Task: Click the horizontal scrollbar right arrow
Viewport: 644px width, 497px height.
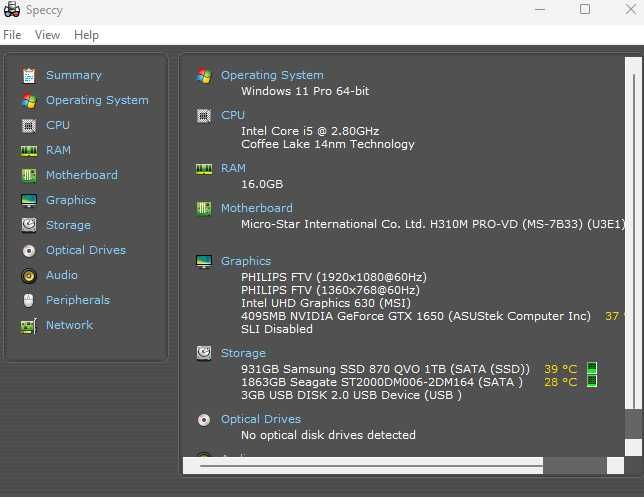Action: click(x=615, y=466)
